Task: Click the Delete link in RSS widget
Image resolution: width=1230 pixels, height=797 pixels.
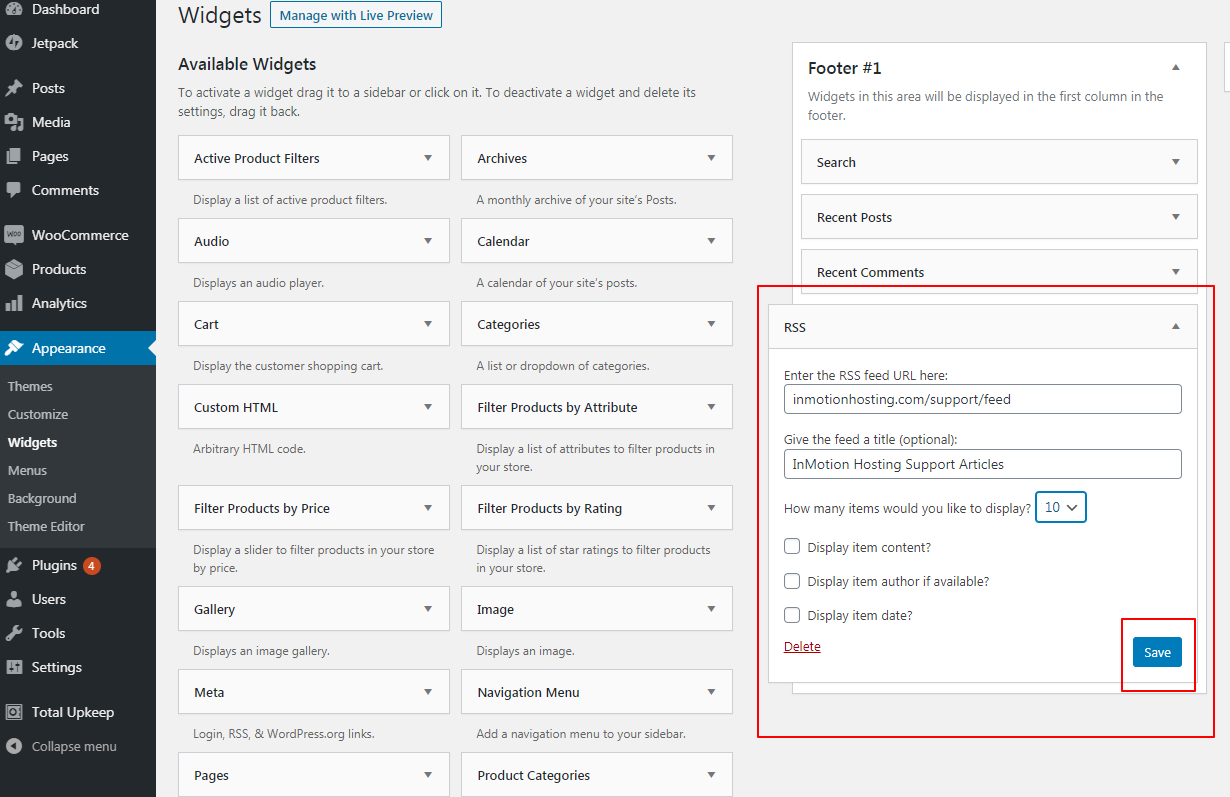Action: point(802,646)
